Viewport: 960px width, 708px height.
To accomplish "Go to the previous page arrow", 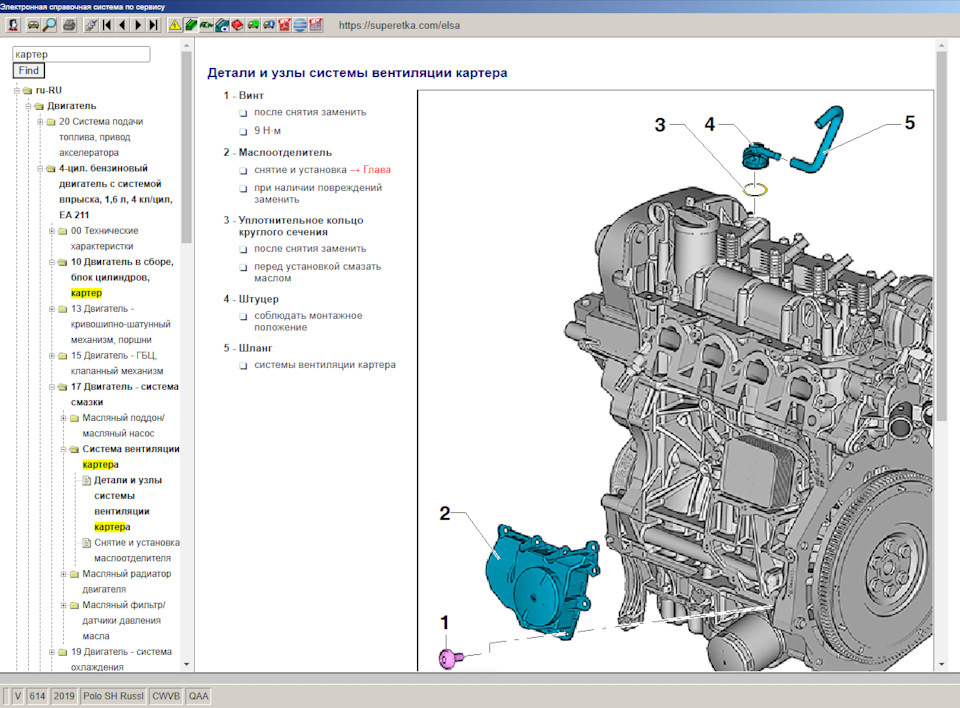I will point(122,24).
